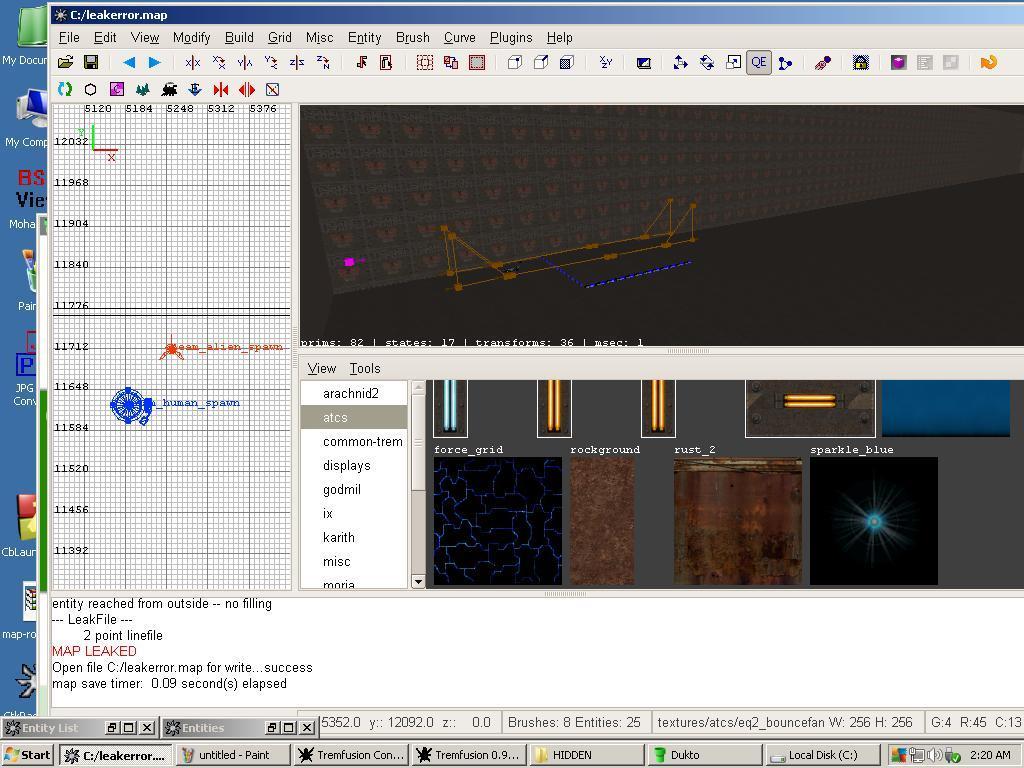This screenshot has height=768, width=1024.
Task: Click the Start button on taskbar
Action: pyautogui.click(x=27, y=755)
